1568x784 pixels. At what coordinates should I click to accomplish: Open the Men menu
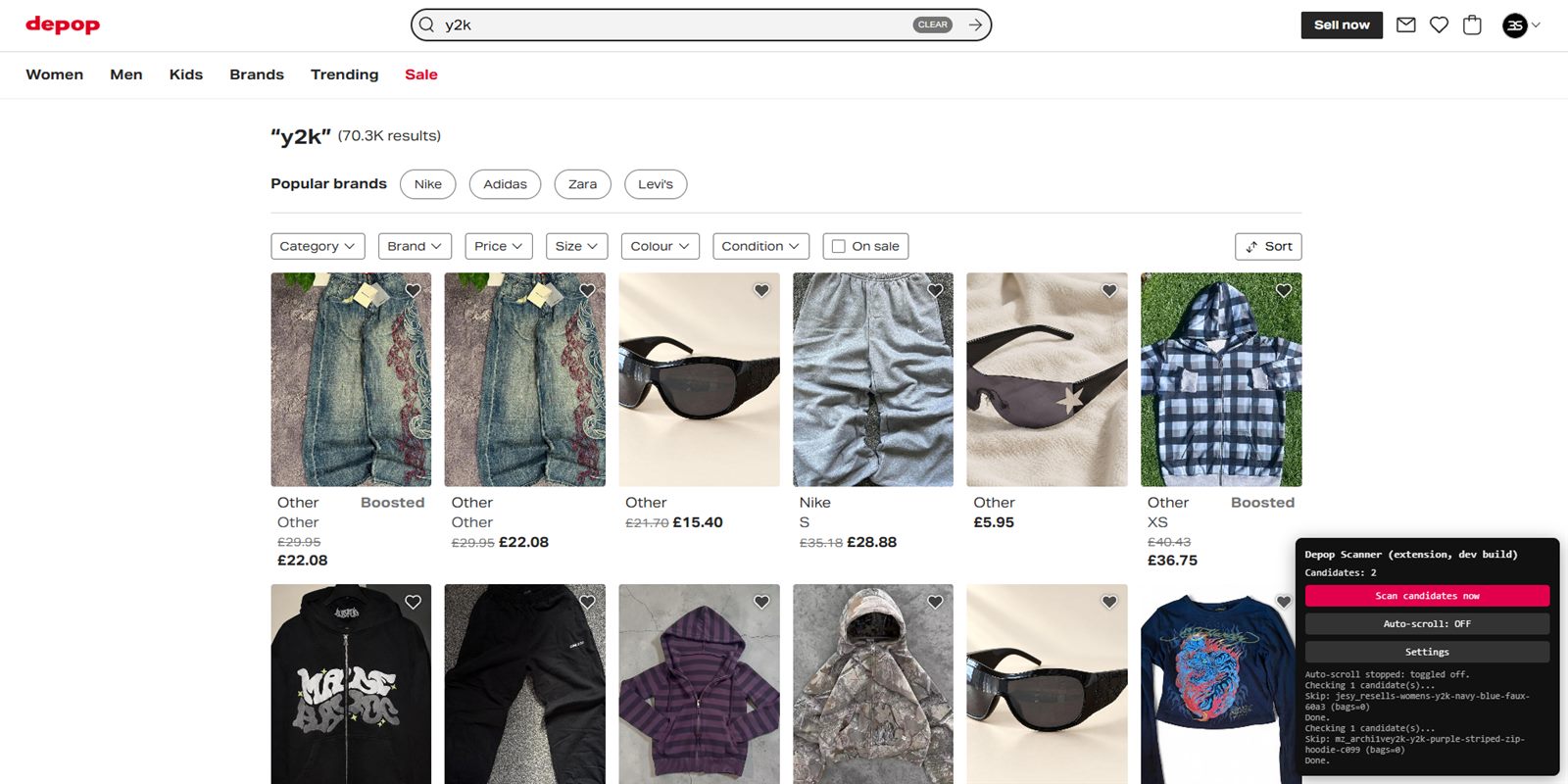pos(126,74)
